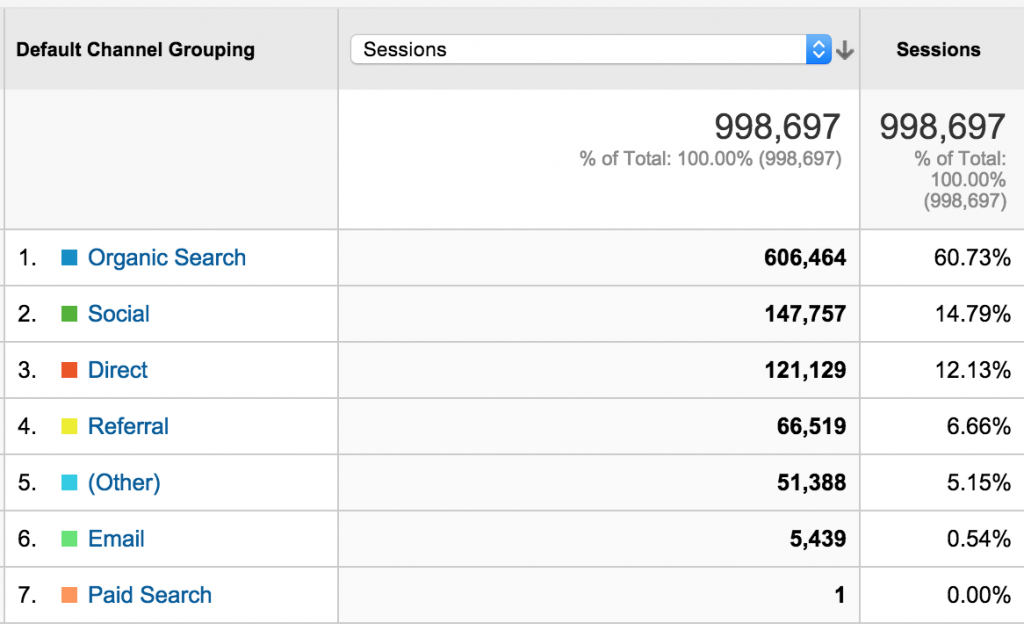Click the red-orange swatch next to Direct

70,370
